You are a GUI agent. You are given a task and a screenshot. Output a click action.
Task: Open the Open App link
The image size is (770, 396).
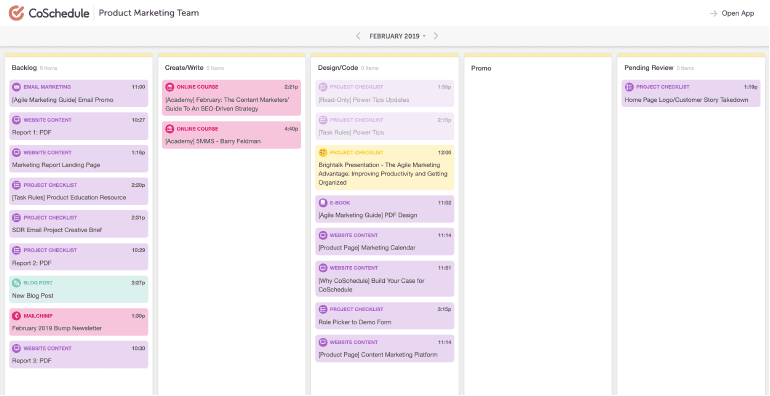pyautogui.click(x=738, y=13)
